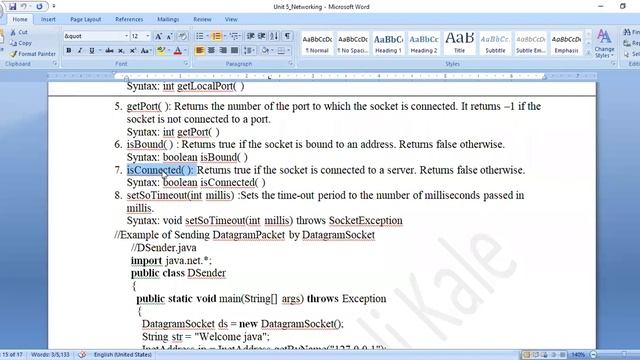Cut the selected text
The image size is (640, 360).
[x=20, y=32]
